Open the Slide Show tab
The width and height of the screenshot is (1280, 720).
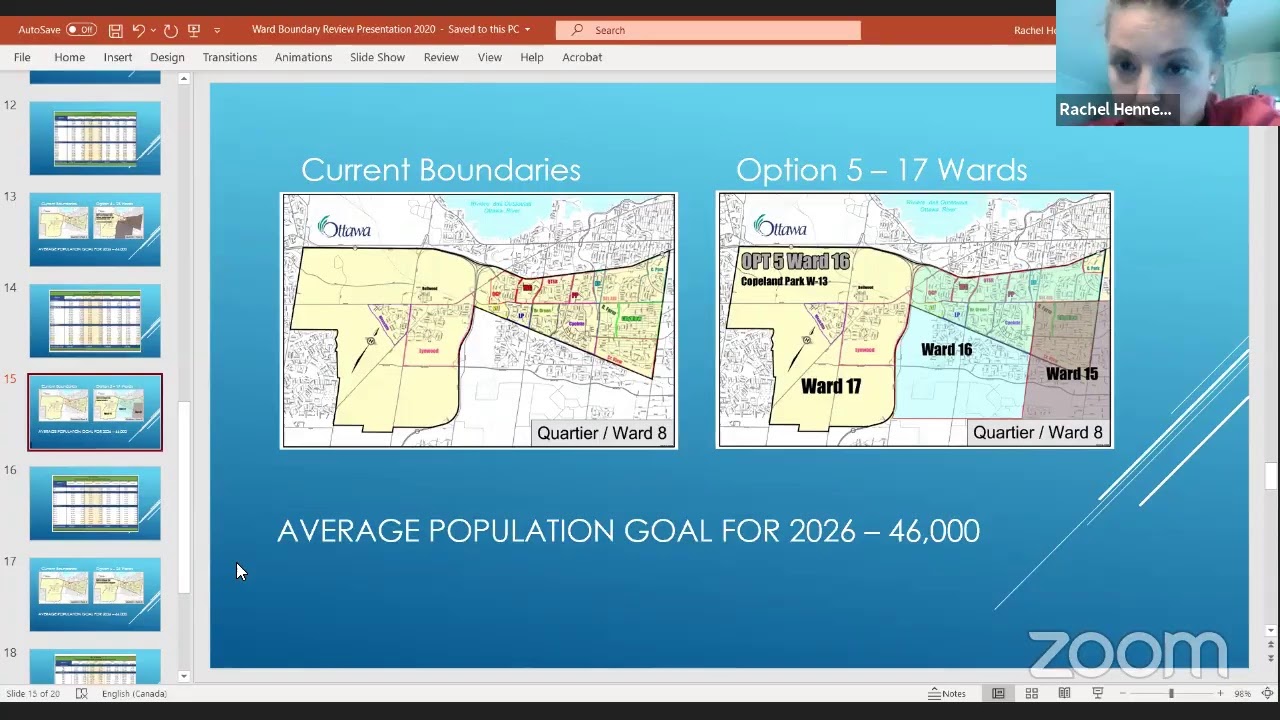tap(377, 57)
